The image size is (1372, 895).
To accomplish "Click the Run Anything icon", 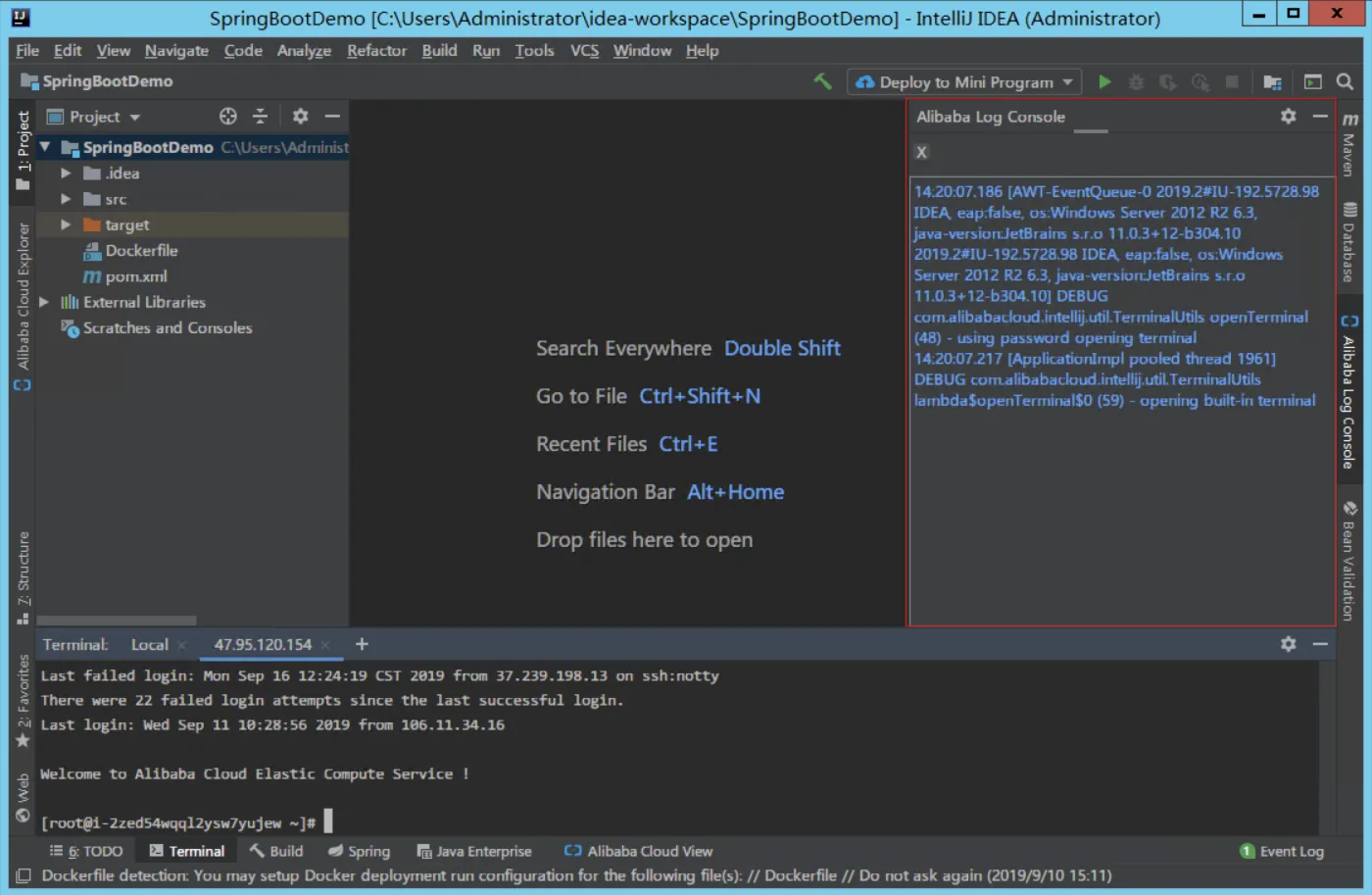I will [x=1313, y=82].
